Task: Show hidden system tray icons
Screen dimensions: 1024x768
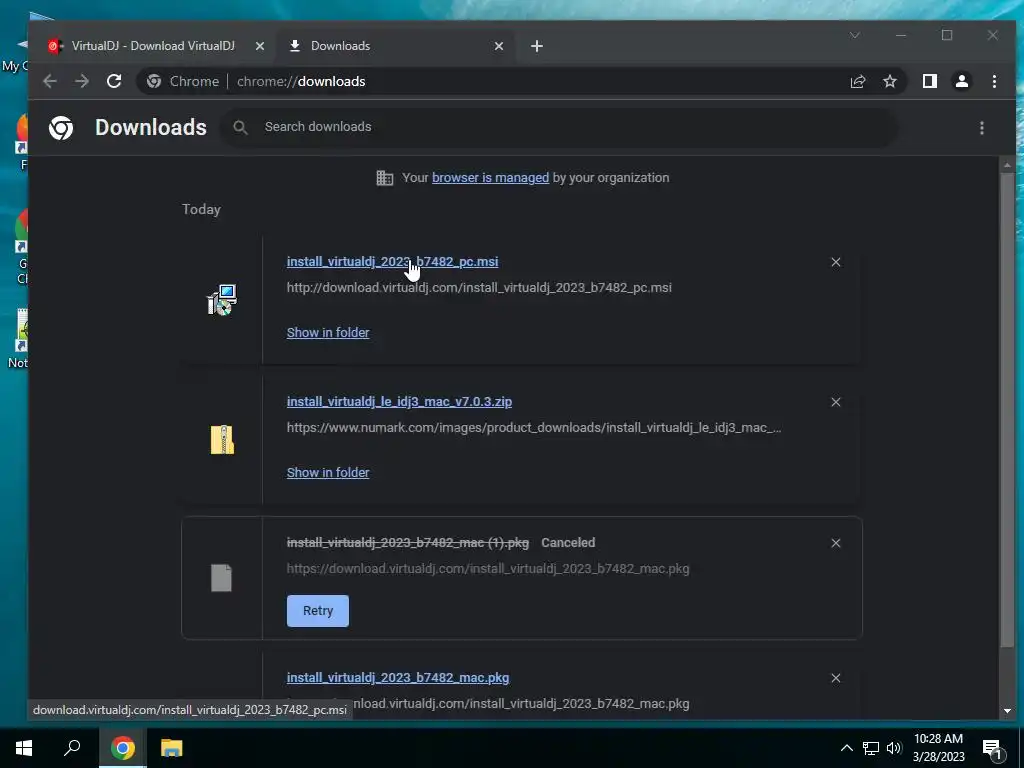Action: [x=846, y=748]
